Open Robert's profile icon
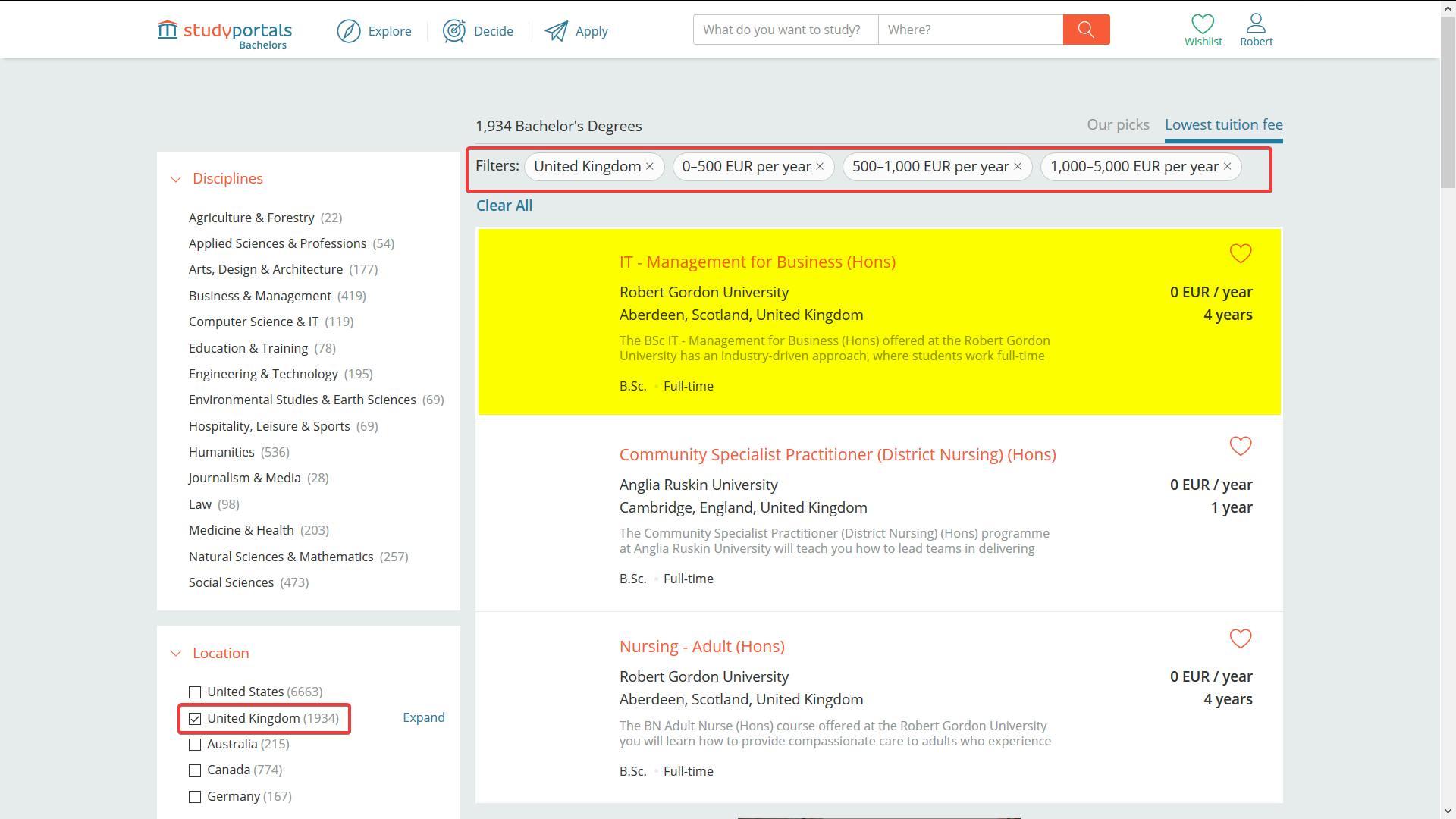This screenshot has width=1456, height=819. pyautogui.click(x=1256, y=23)
